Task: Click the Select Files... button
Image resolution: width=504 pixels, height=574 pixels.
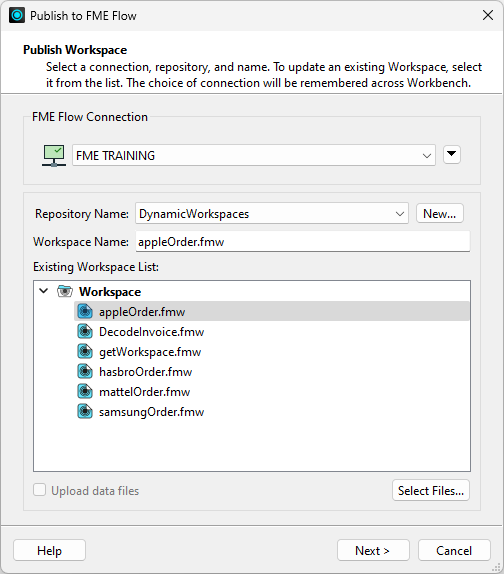Action: 431,490
